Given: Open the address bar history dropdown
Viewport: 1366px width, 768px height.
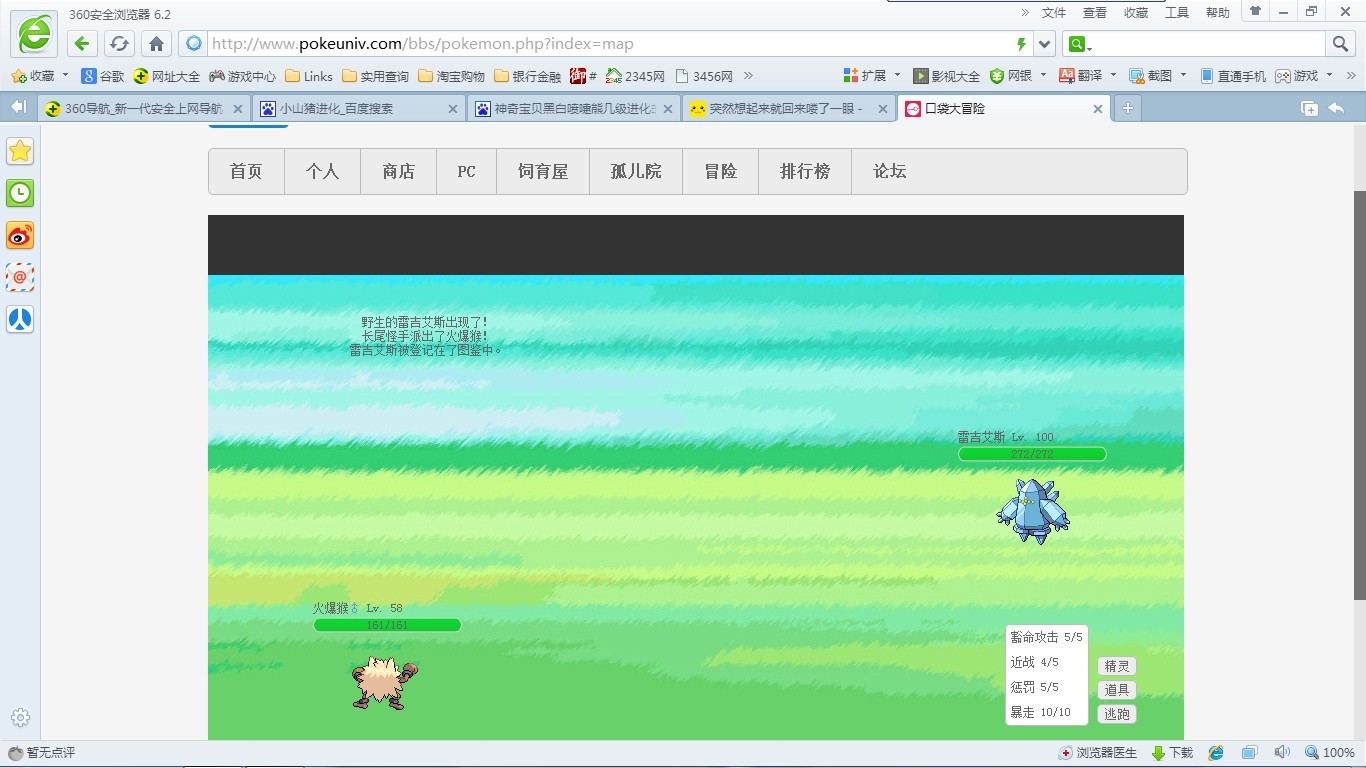Looking at the screenshot, I should pos(1045,44).
